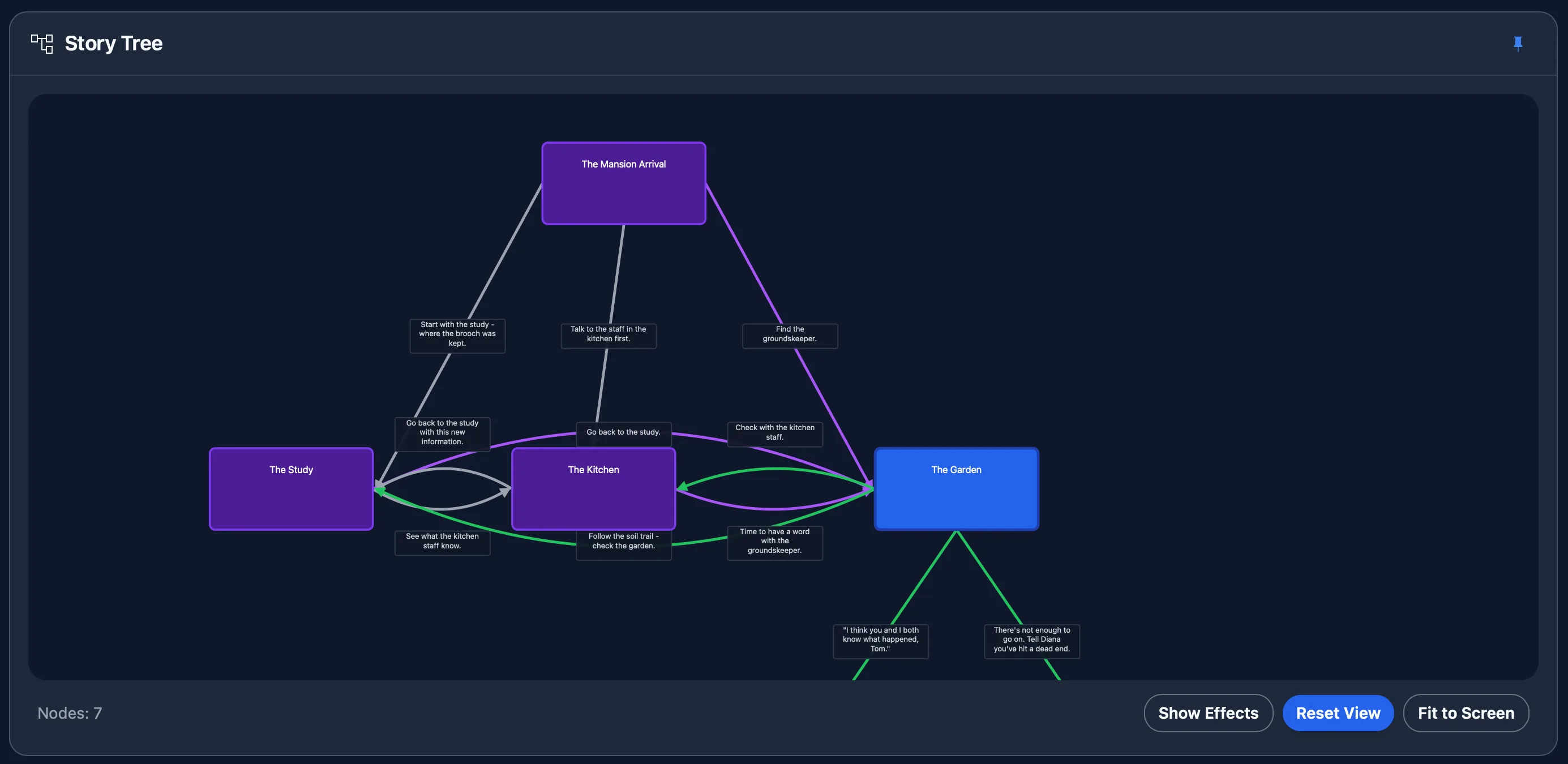This screenshot has width=1568, height=764.
Task: Click the blue pin icon in header
Action: pyautogui.click(x=1518, y=43)
